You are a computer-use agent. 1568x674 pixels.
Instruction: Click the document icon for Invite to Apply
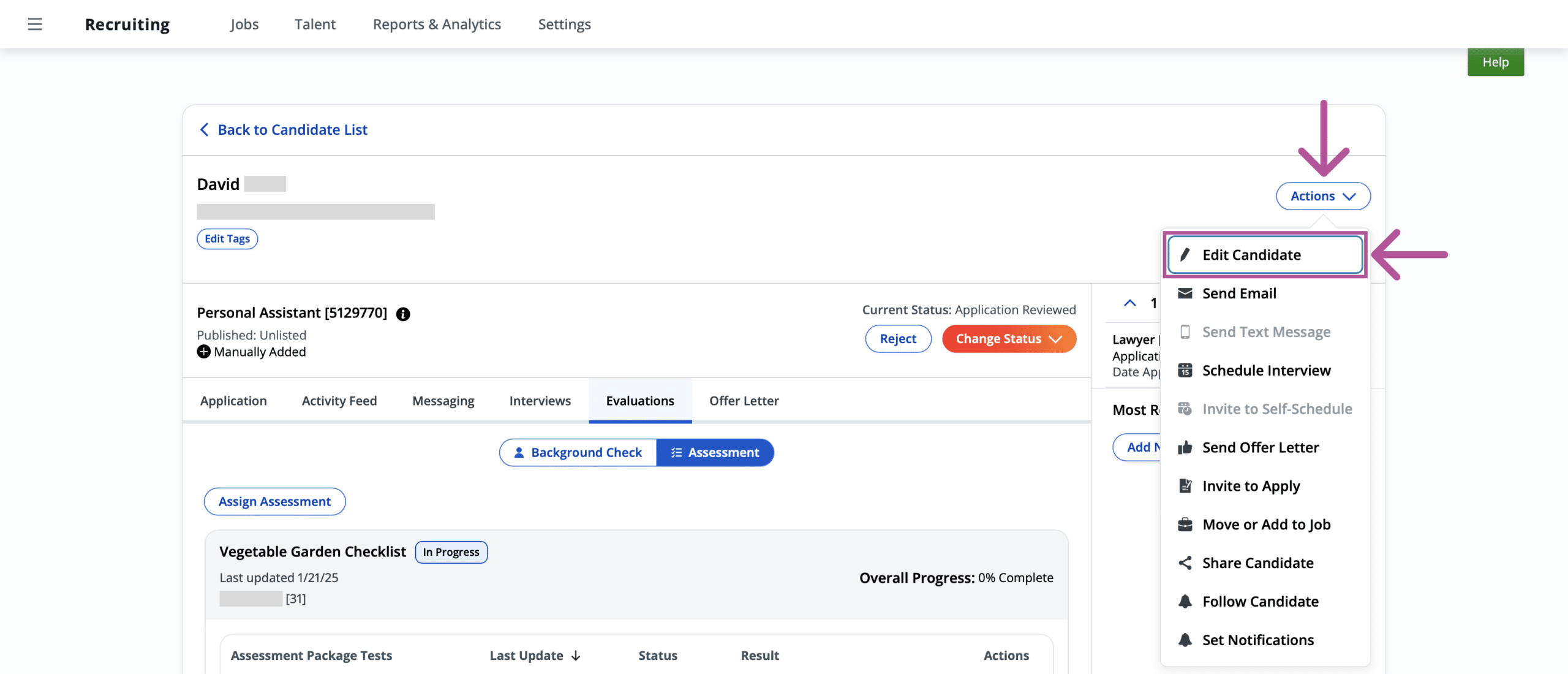1185,486
